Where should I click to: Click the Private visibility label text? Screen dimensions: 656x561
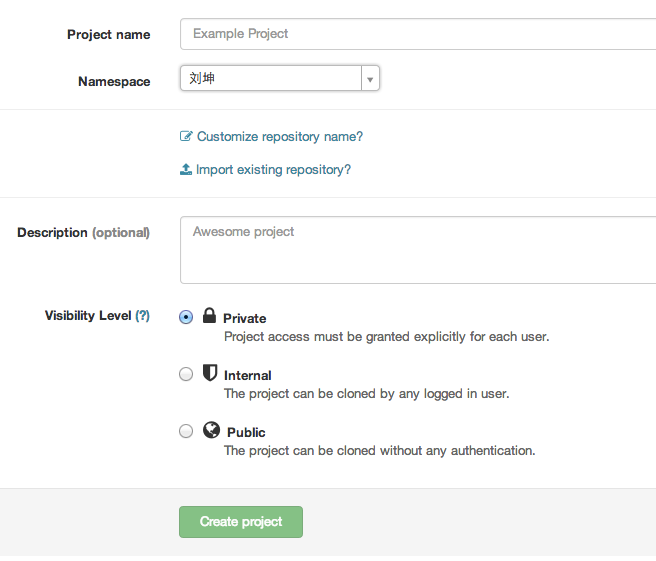point(245,319)
